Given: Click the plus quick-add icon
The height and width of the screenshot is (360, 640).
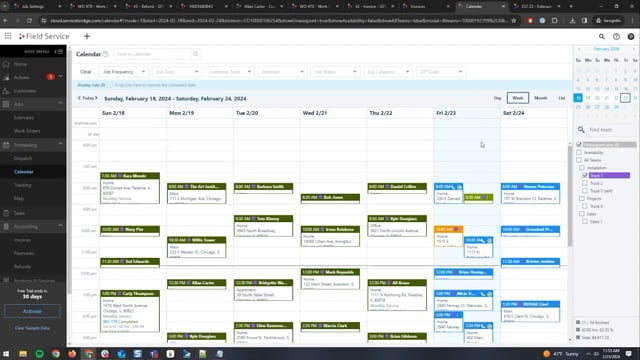Looking at the screenshot, I should coord(87,36).
